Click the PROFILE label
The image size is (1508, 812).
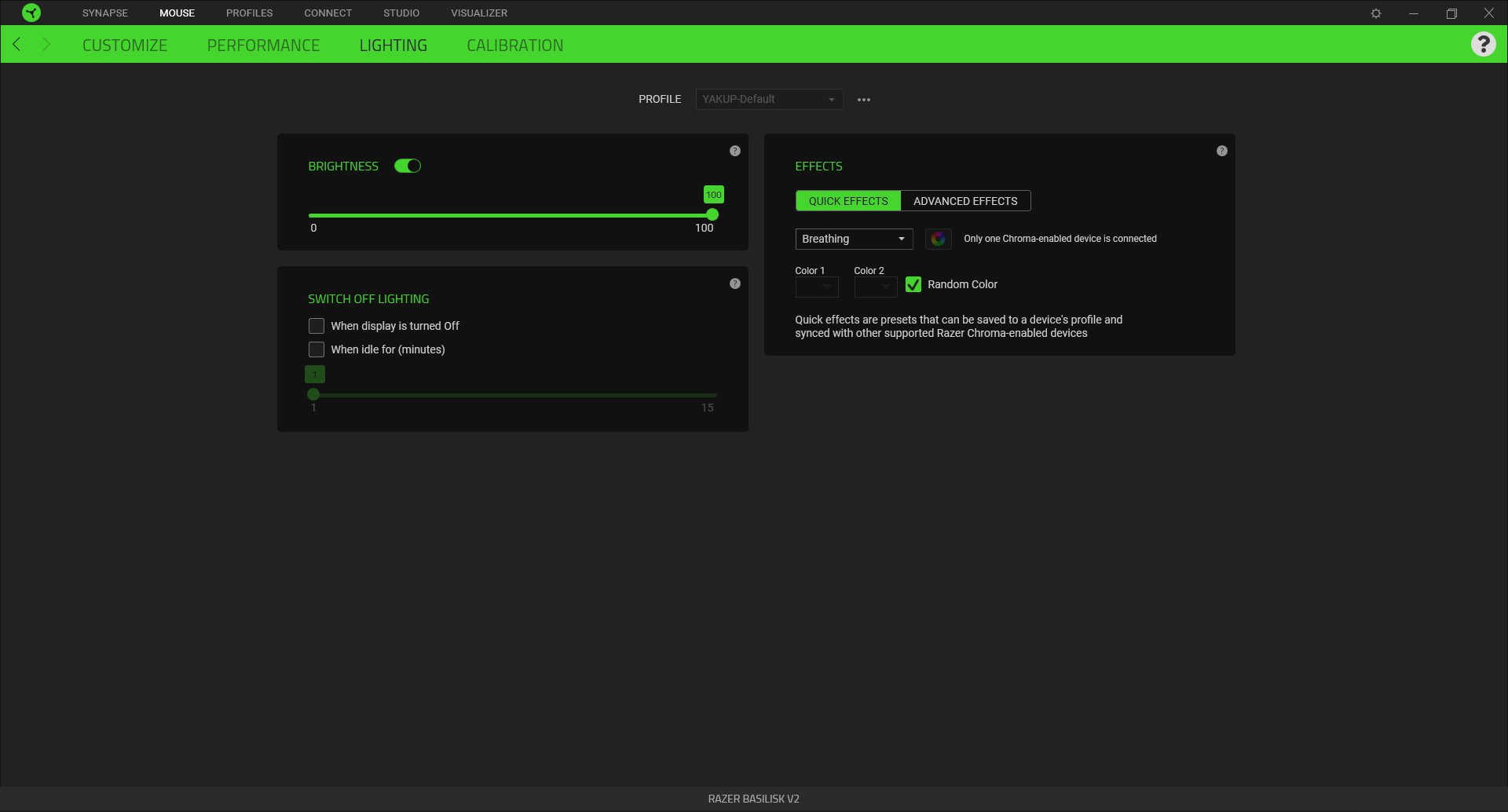tap(660, 99)
